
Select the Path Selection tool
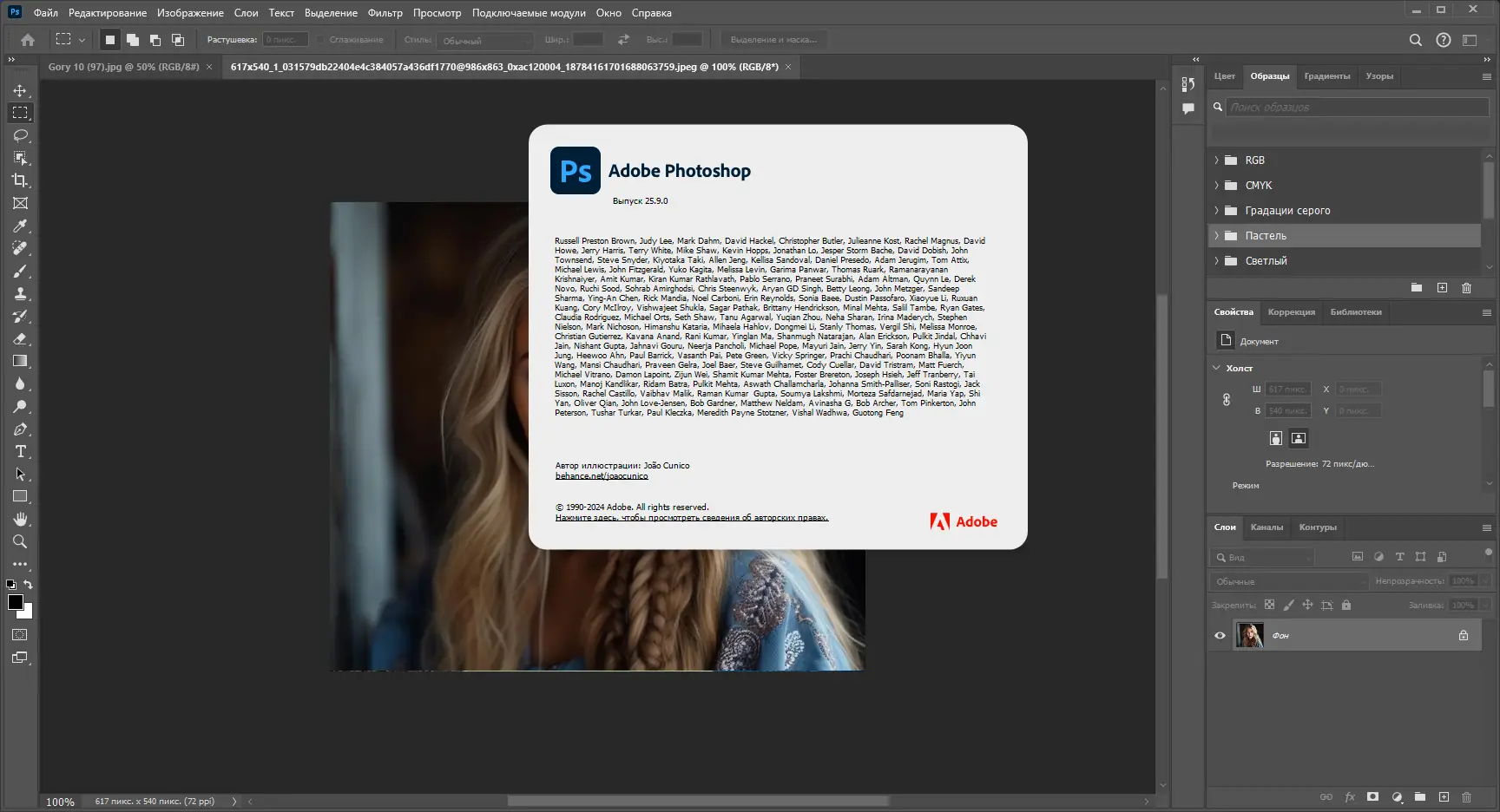(20, 474)
